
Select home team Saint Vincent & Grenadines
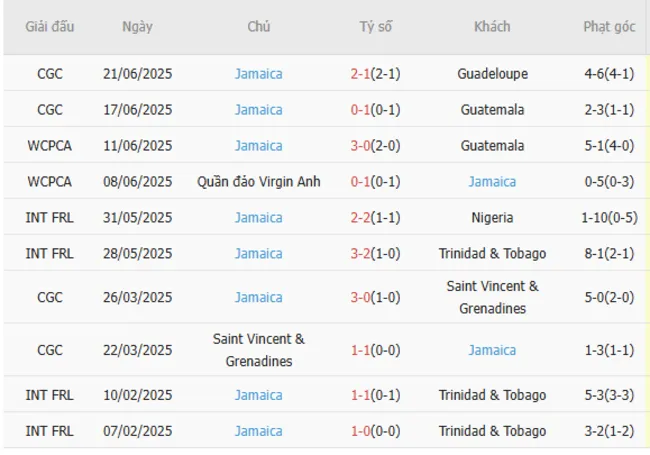coord(258,350)
